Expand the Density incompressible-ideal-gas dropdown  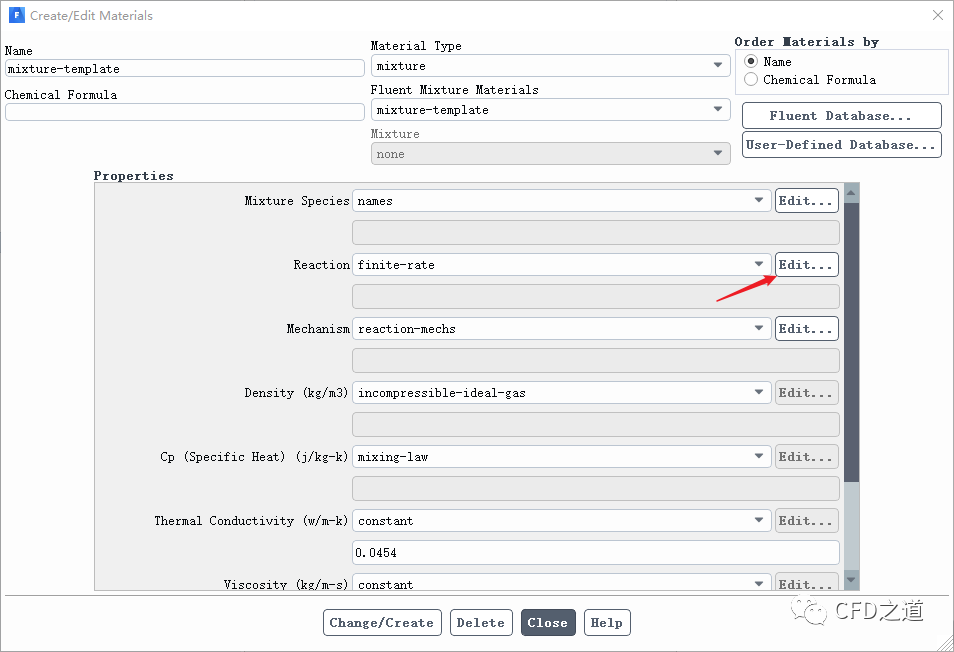point(561,393)
